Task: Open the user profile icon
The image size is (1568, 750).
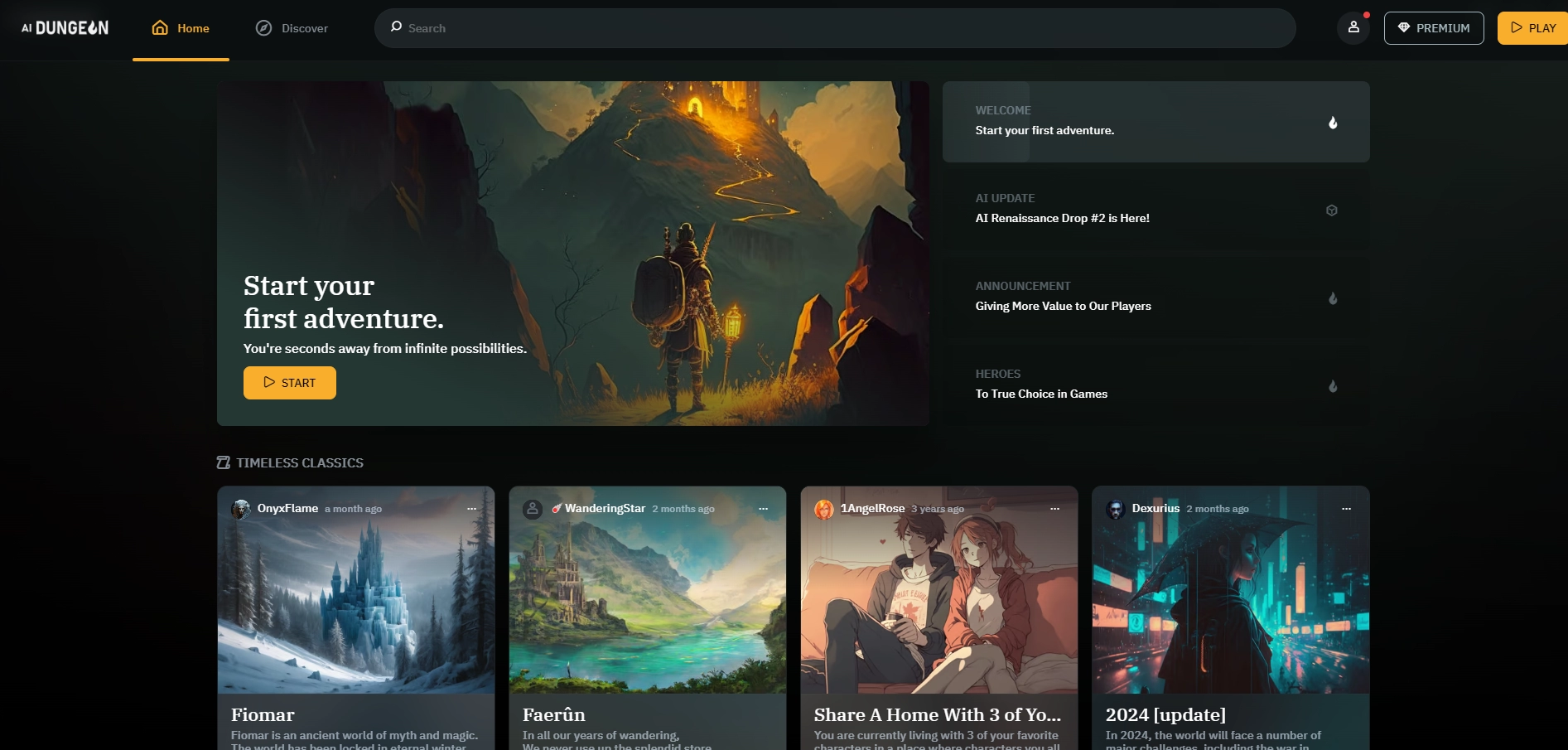Action: [1353, 27]
